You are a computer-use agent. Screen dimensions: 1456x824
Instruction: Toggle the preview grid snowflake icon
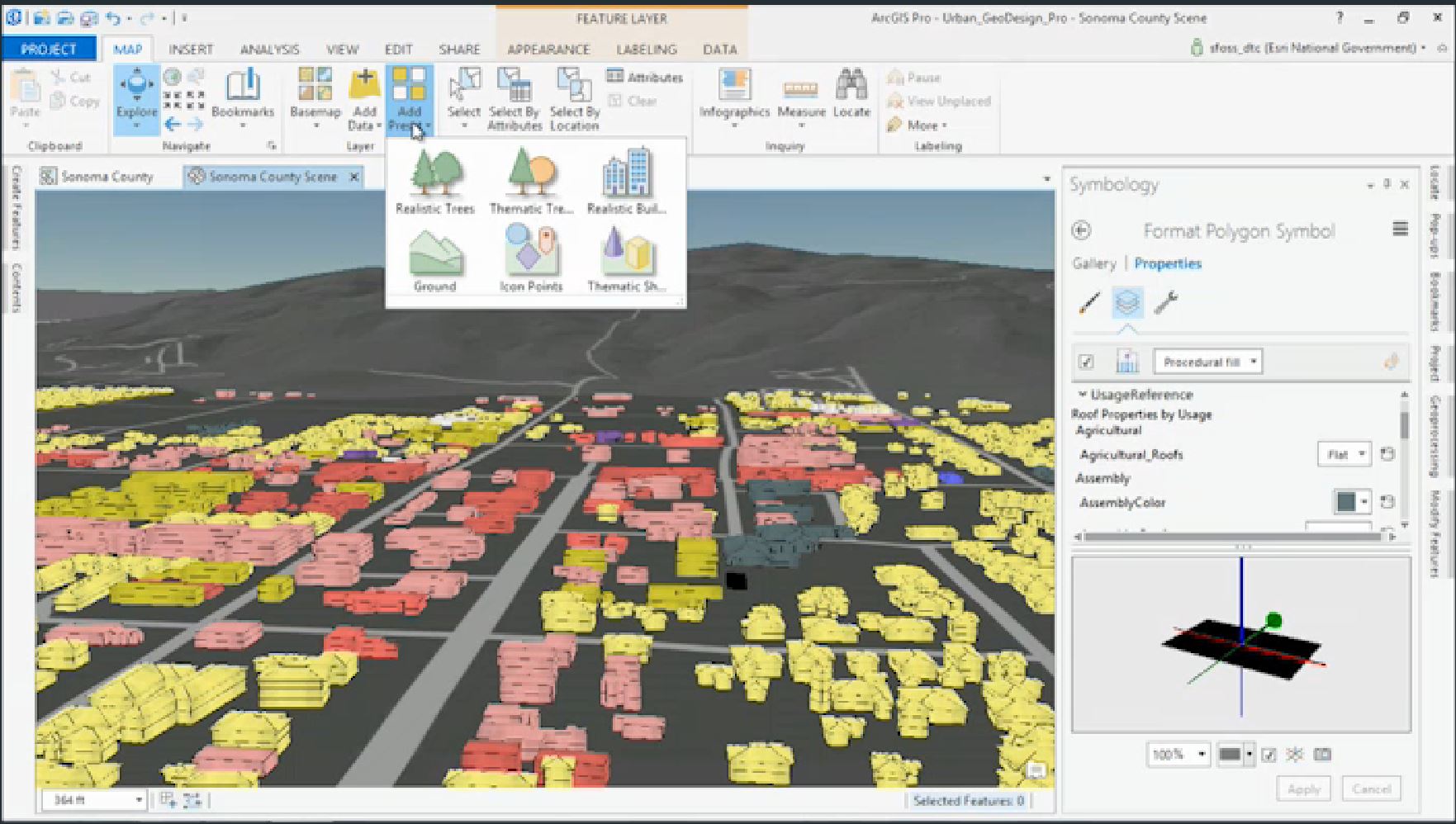click(x=1294, y=755)
